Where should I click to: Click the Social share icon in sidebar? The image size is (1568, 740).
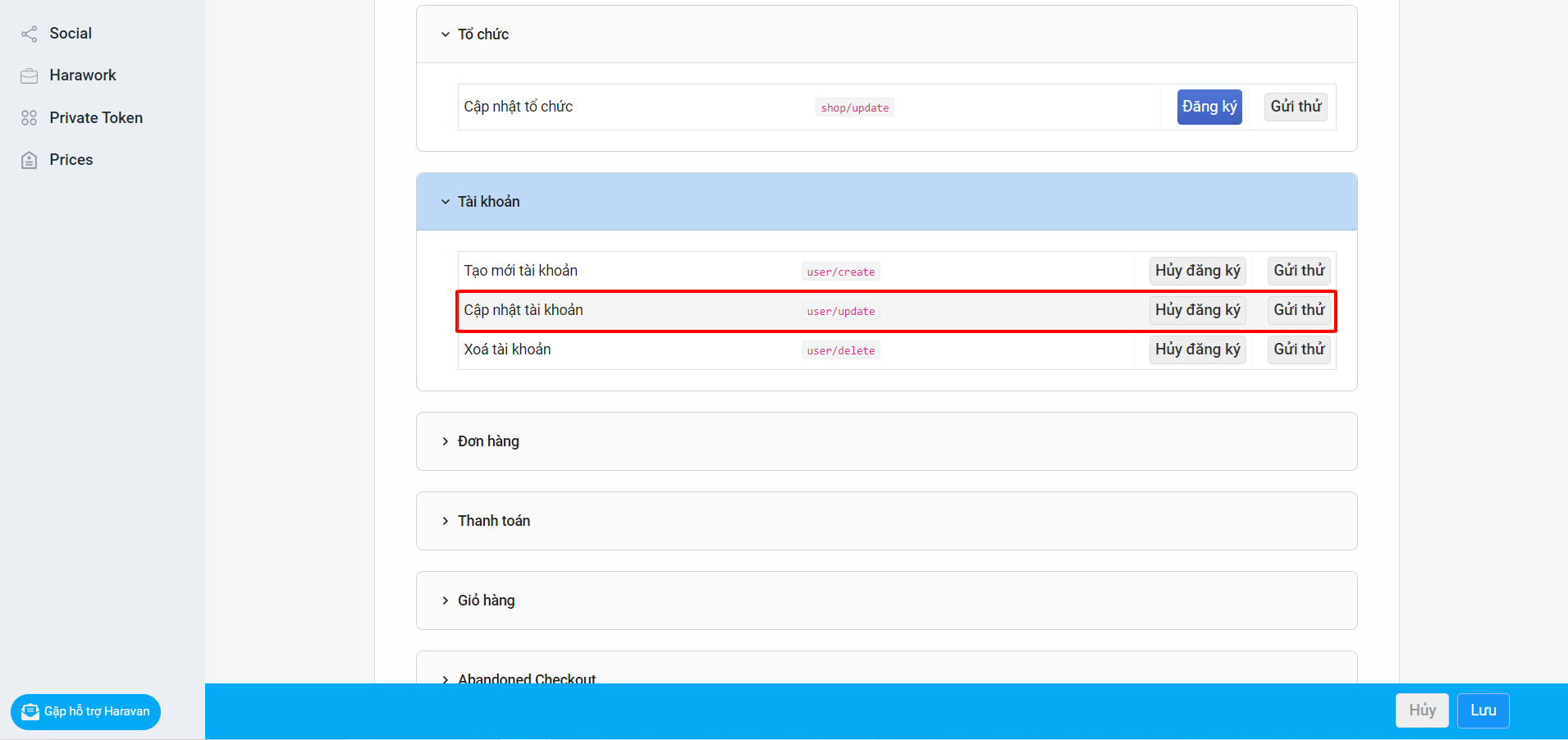click(x=29, y=34)
